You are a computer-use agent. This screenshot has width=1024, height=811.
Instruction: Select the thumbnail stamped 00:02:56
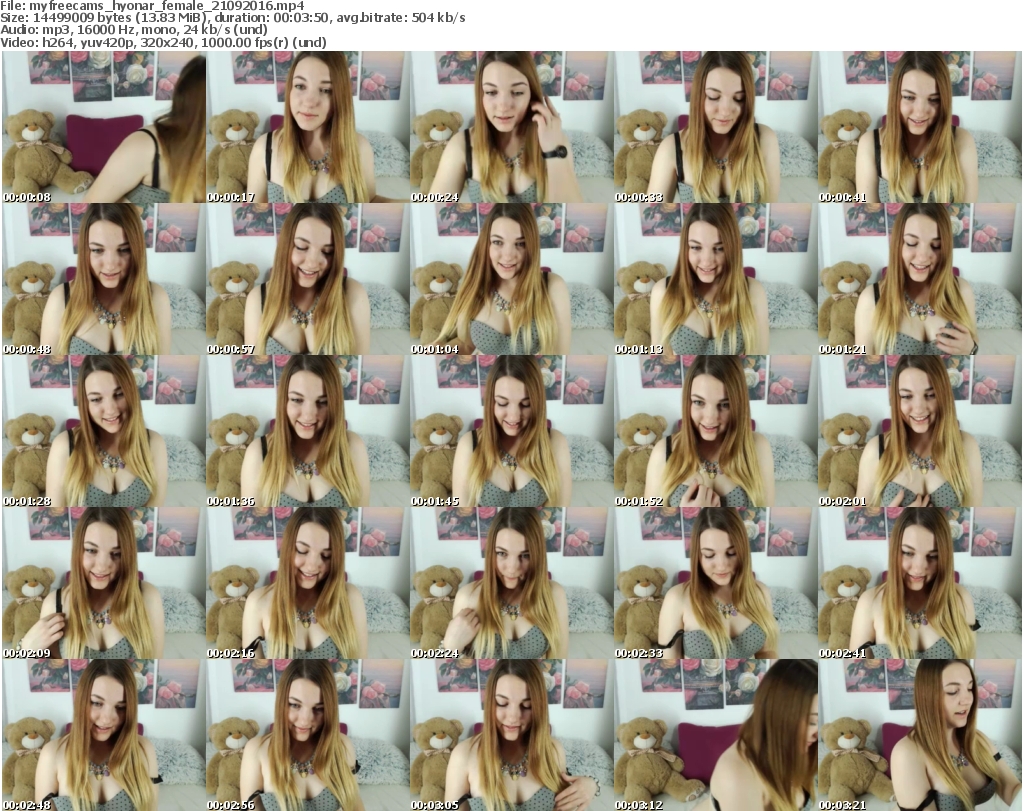click(x=308, y=735)
